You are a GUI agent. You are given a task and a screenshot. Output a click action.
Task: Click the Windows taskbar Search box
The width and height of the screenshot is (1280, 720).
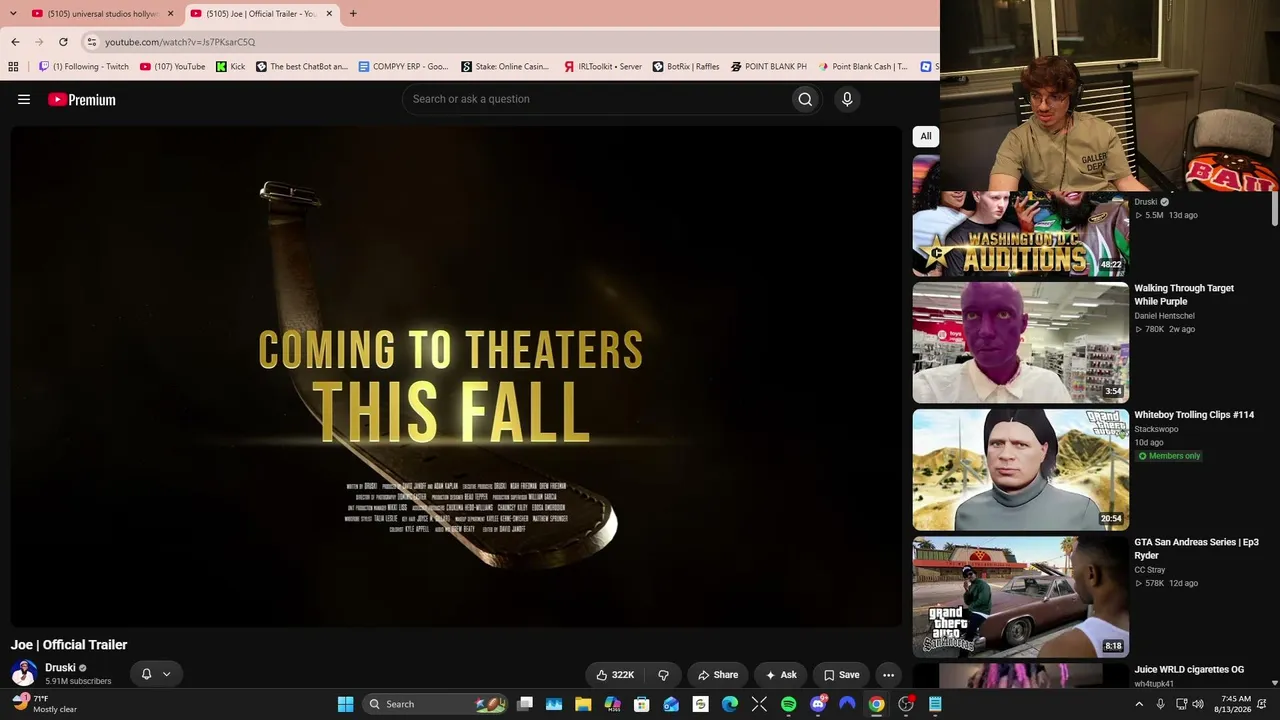(x=435, y=704)
